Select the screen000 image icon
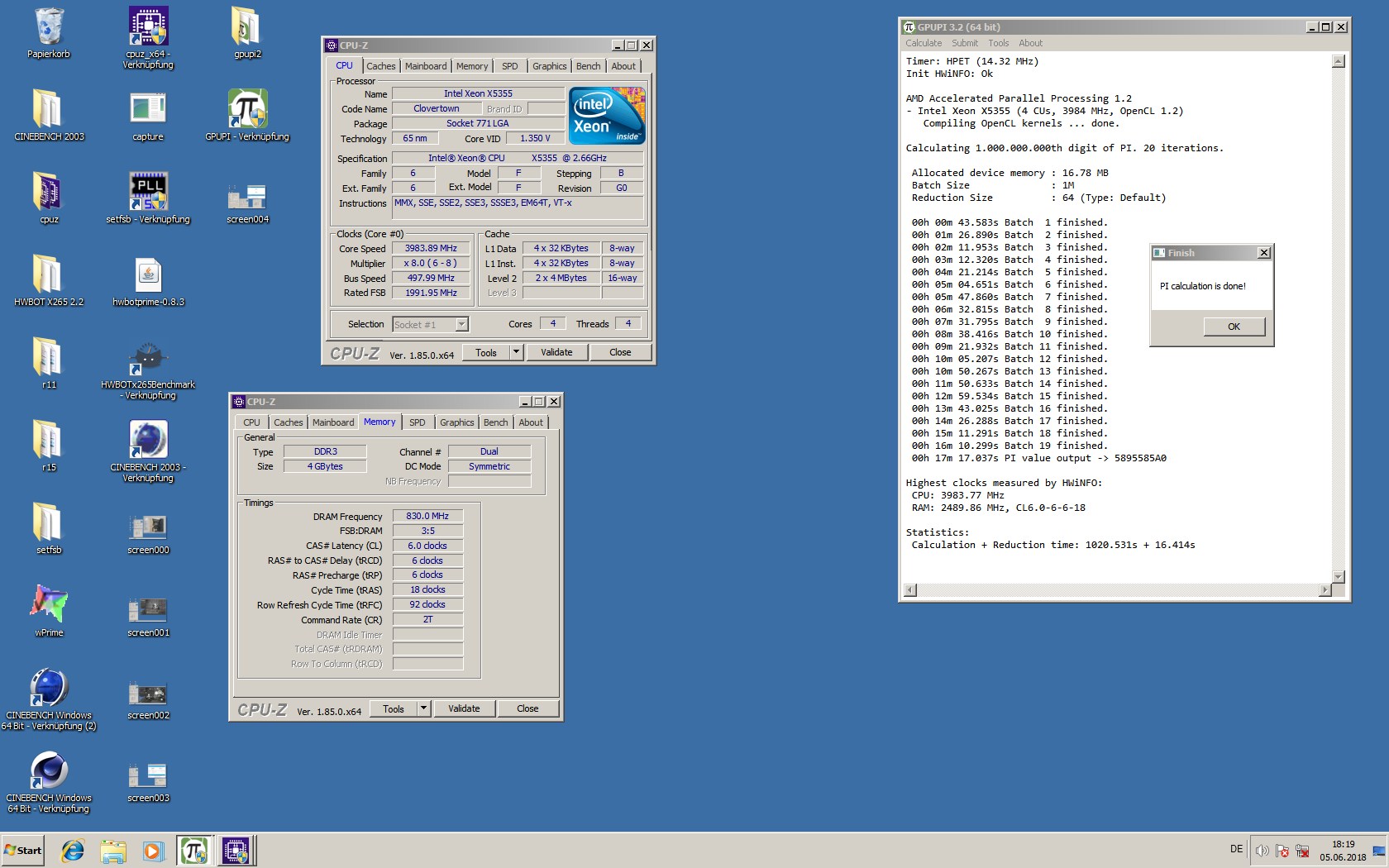The width and height of the screenshot is (1389, 868). point(148,527)
